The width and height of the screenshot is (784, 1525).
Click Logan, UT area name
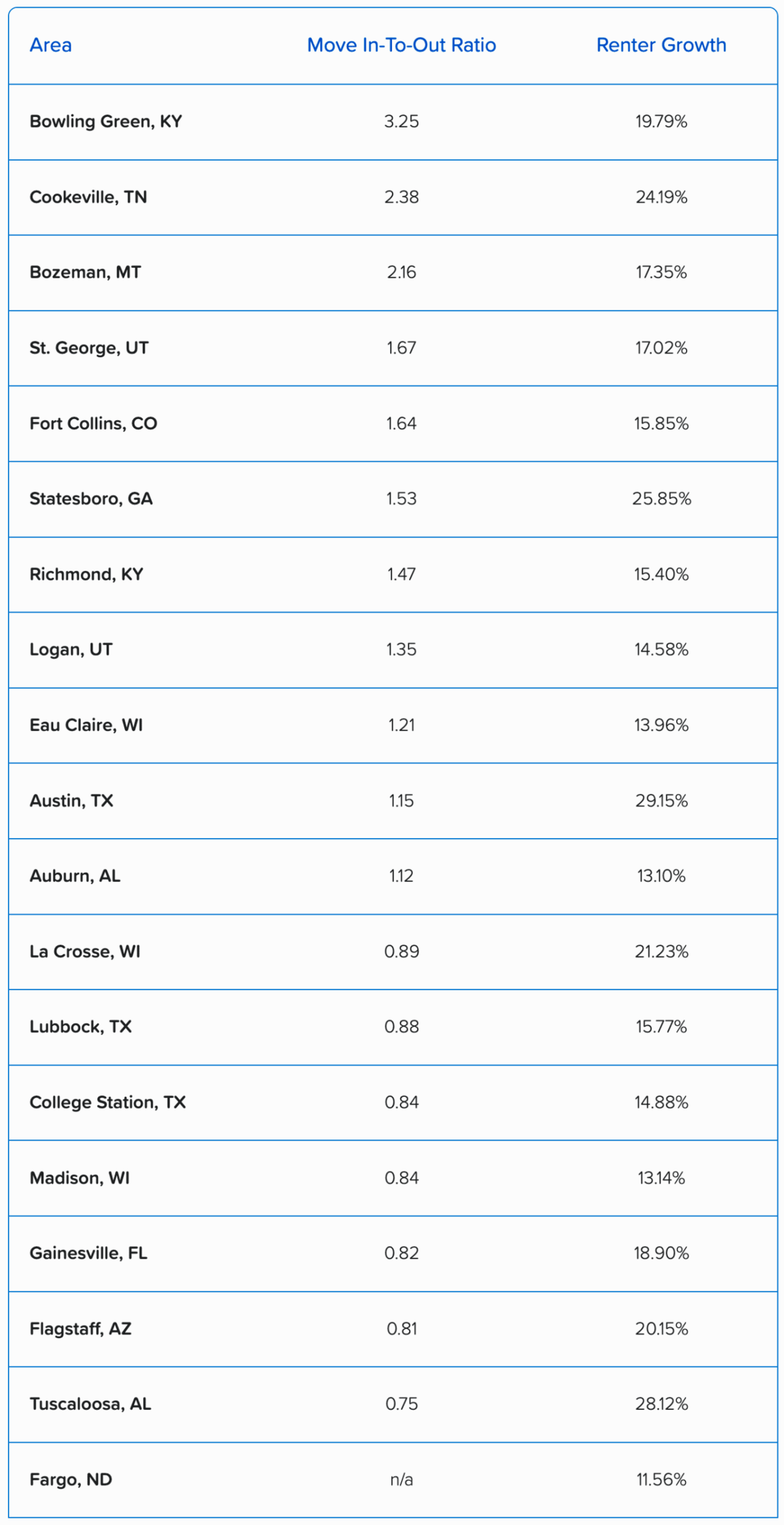tap(71, 650)
